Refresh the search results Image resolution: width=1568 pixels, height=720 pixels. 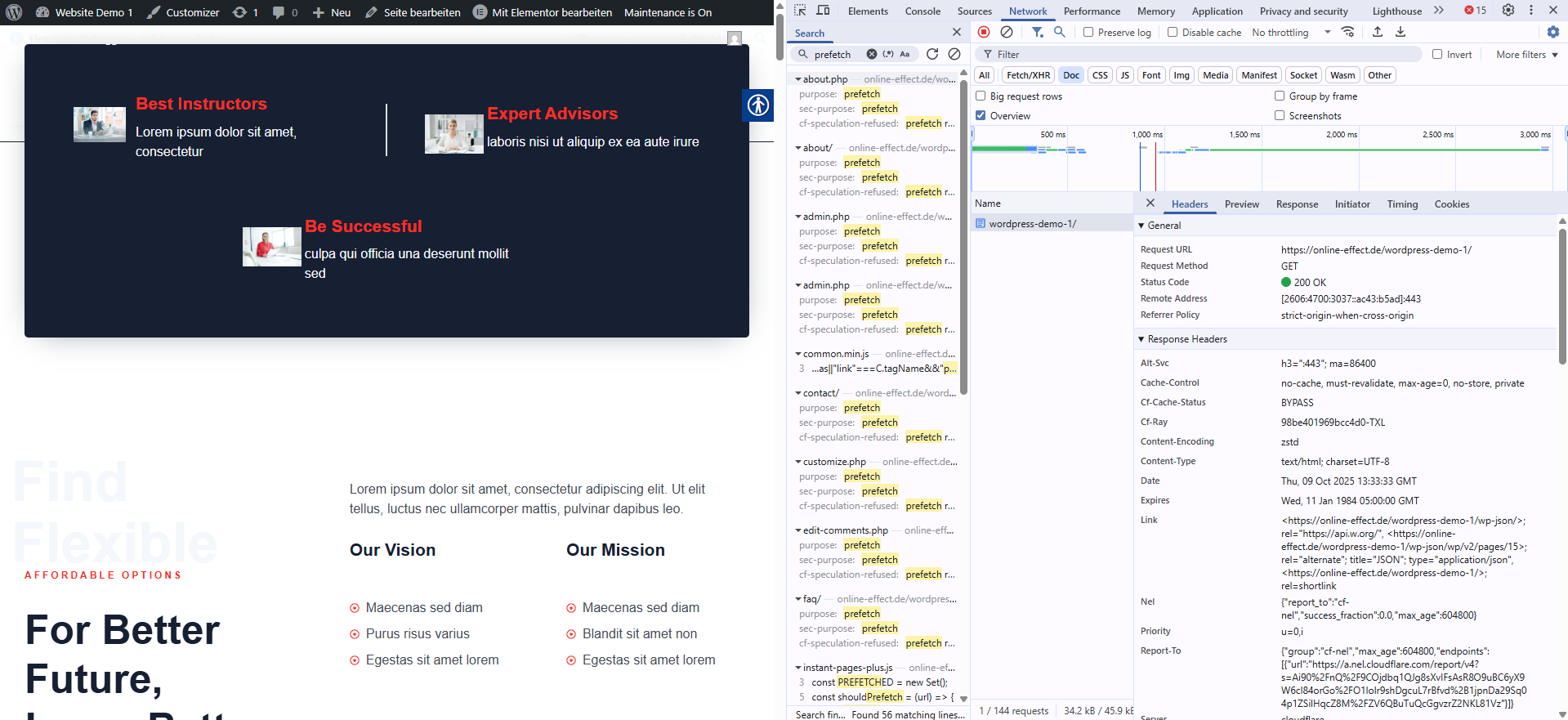(x=932, y=54)
